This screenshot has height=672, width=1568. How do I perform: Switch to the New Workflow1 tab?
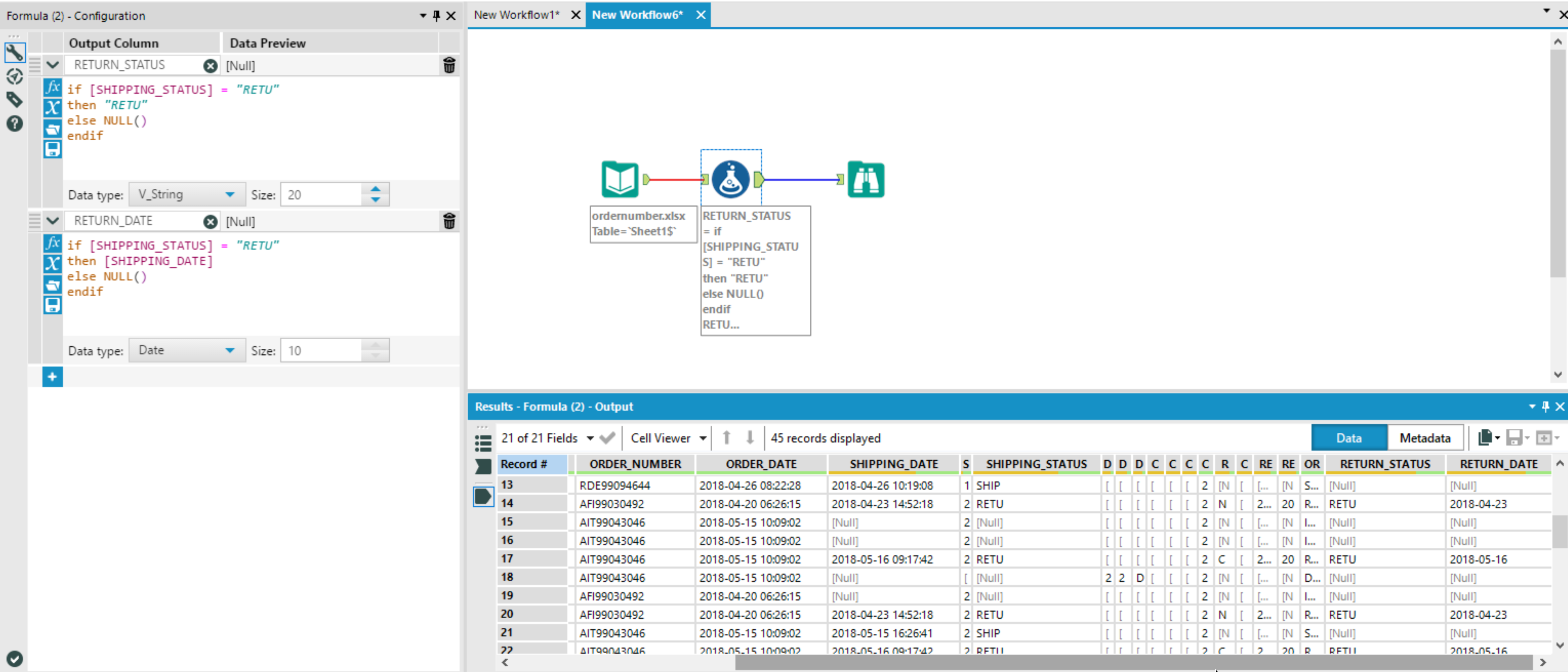click(x=517, y=15)
